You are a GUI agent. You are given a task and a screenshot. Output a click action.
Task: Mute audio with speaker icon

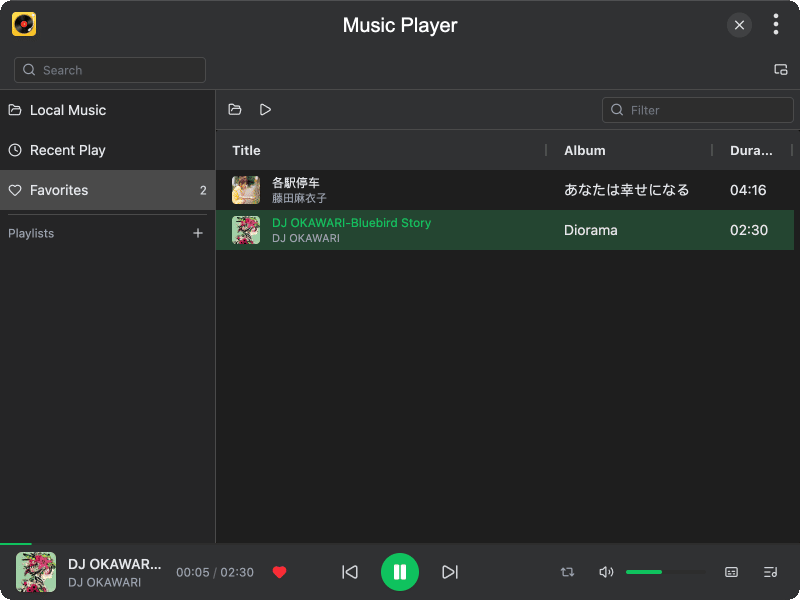[x=606, y=572]
